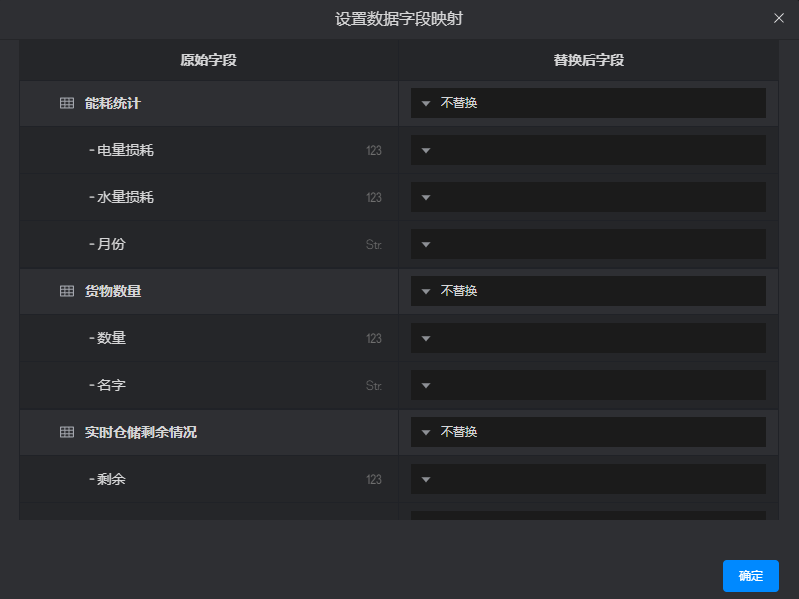
Task: Close the 设置数据字段映射 dialog
Action: tap(779, 18)
